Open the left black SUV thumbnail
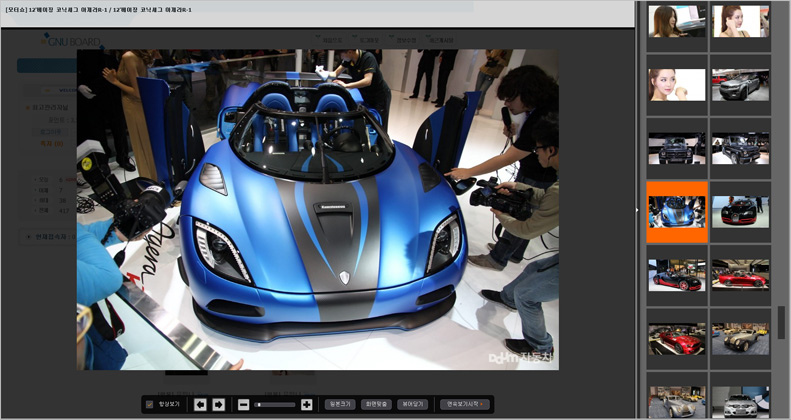Viewport: 791px width, 420px height. pyautogui.click(x=676, y=148)
